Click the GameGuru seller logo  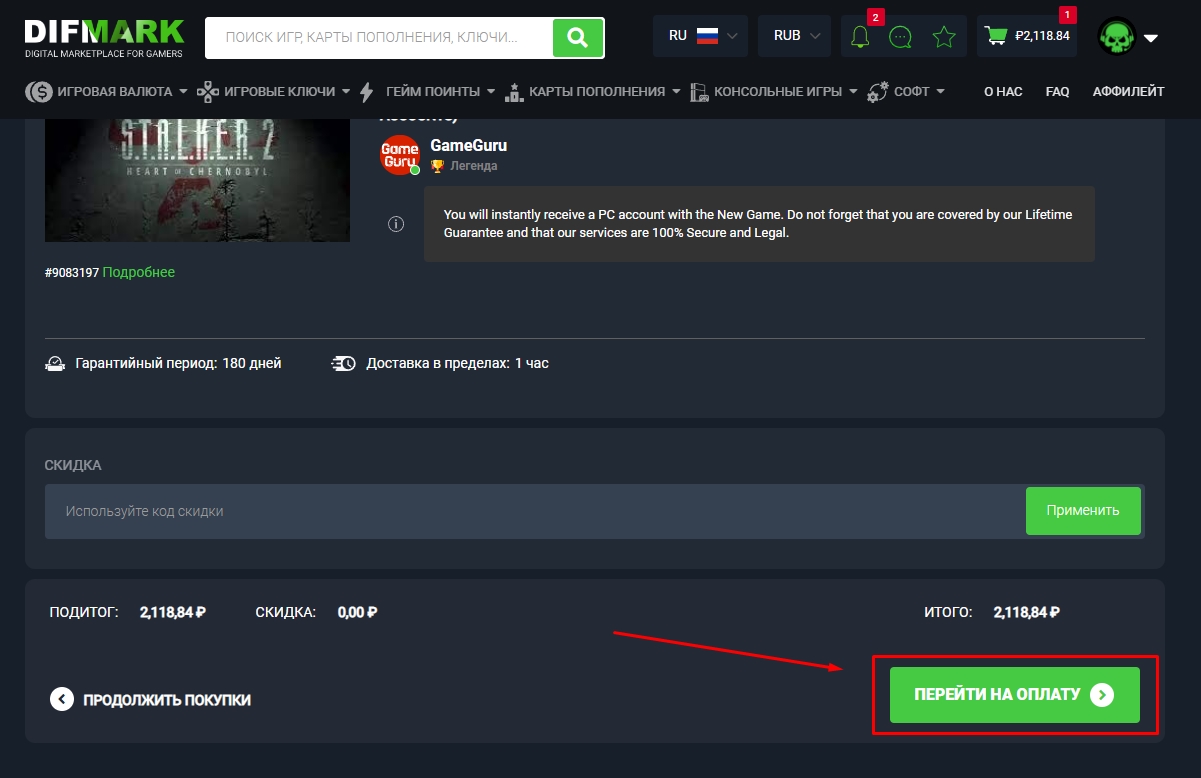click(399, 155)
